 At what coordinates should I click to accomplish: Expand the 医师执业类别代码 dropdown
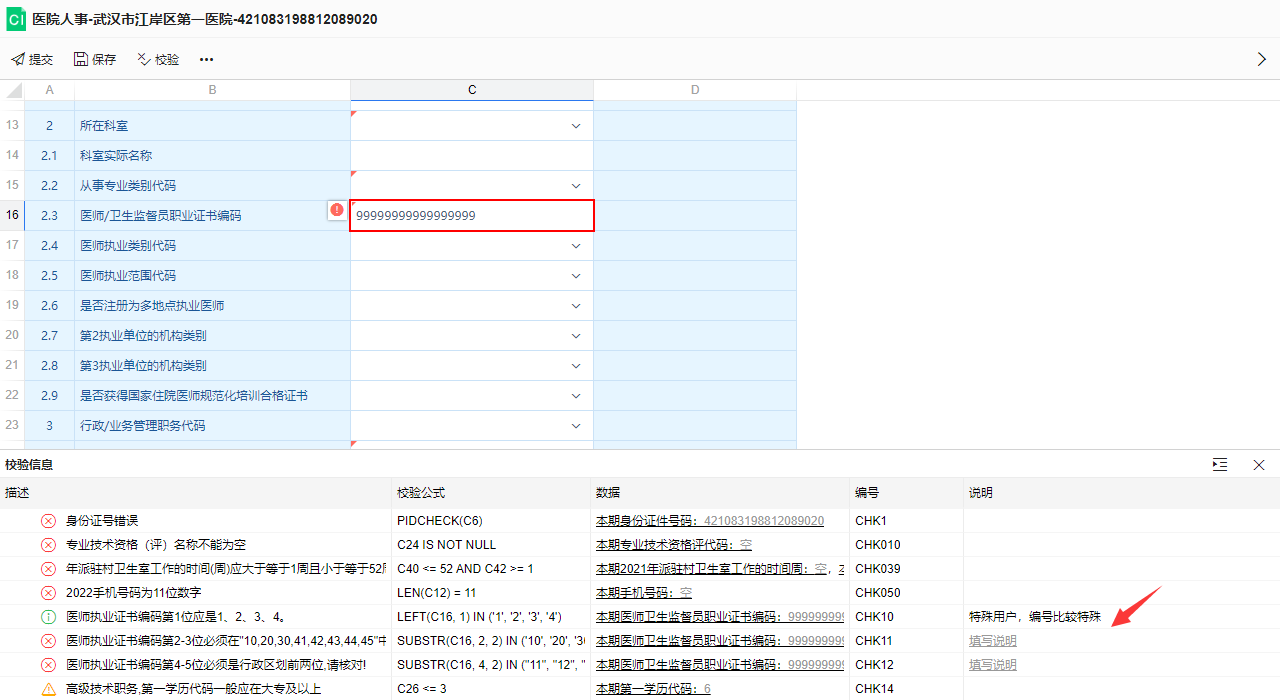click(576, 246)
